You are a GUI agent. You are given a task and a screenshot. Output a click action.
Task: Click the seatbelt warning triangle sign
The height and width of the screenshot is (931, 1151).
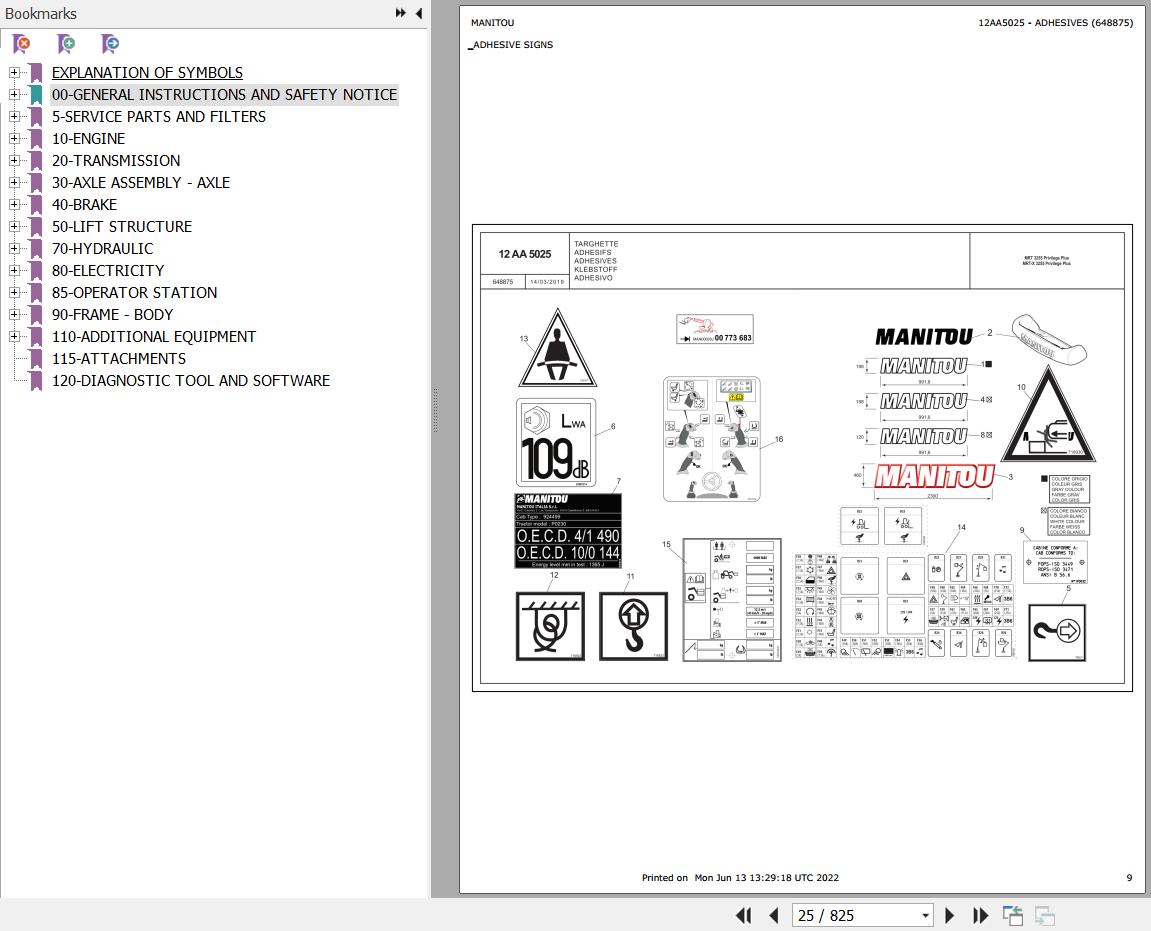click(557, 349)
